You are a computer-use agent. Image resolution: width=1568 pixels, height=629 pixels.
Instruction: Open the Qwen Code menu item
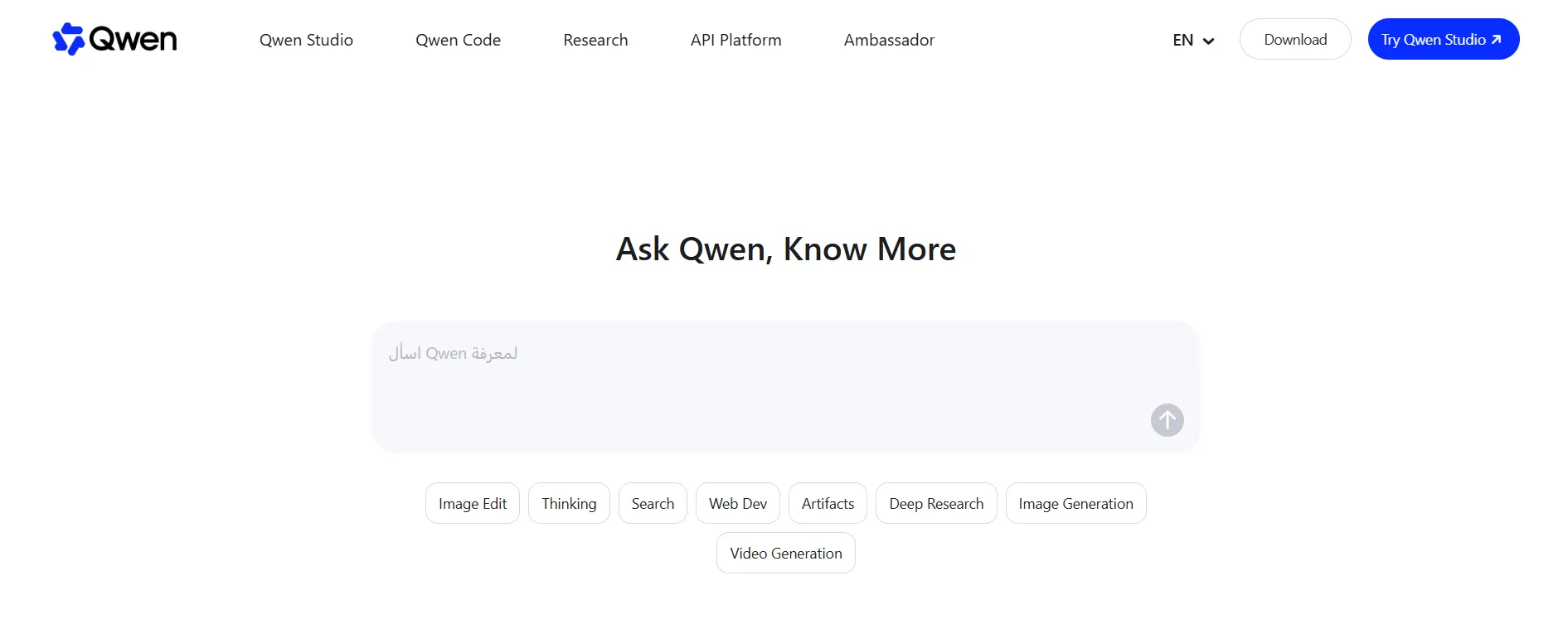458,40
